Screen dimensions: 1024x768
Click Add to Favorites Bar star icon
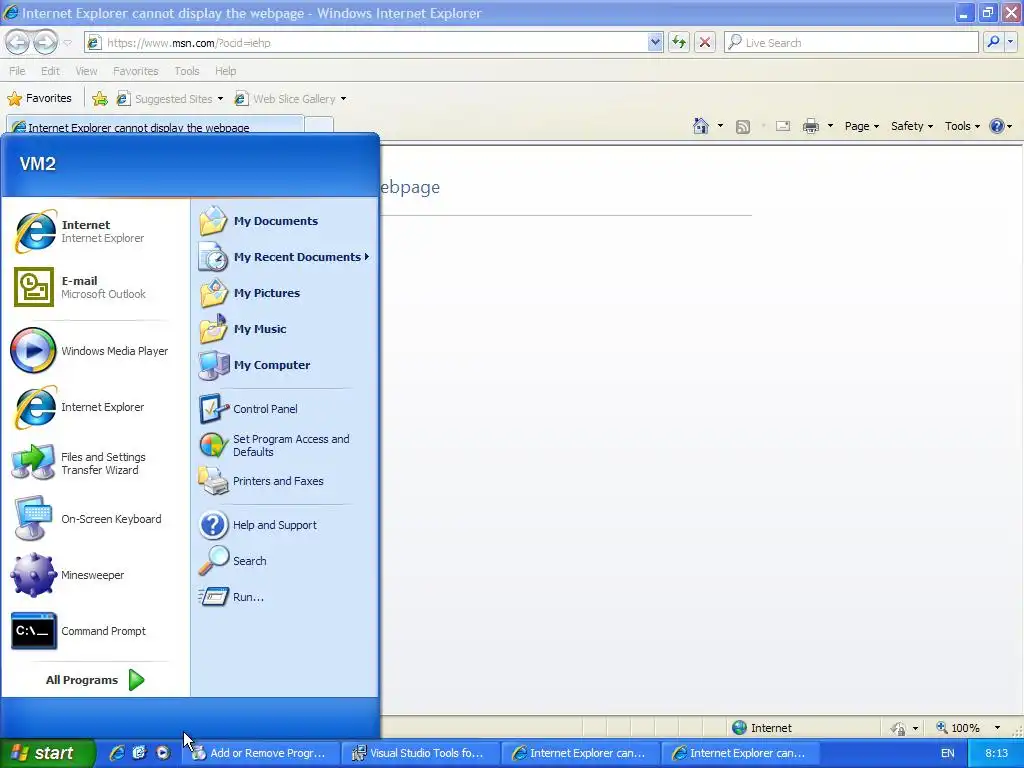click(x=100, y=99)
